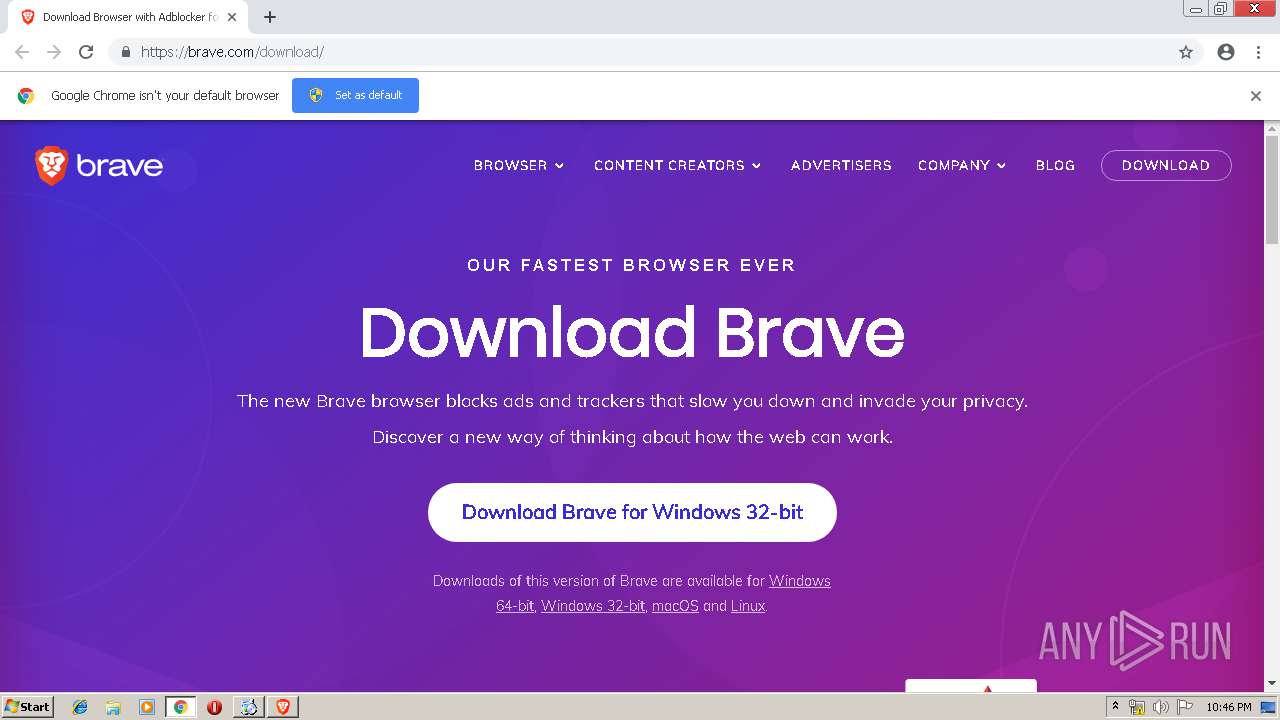This screenshot has width=1280, height=720.
Task: Open the BLOG page
Action: coord(1055,165)
